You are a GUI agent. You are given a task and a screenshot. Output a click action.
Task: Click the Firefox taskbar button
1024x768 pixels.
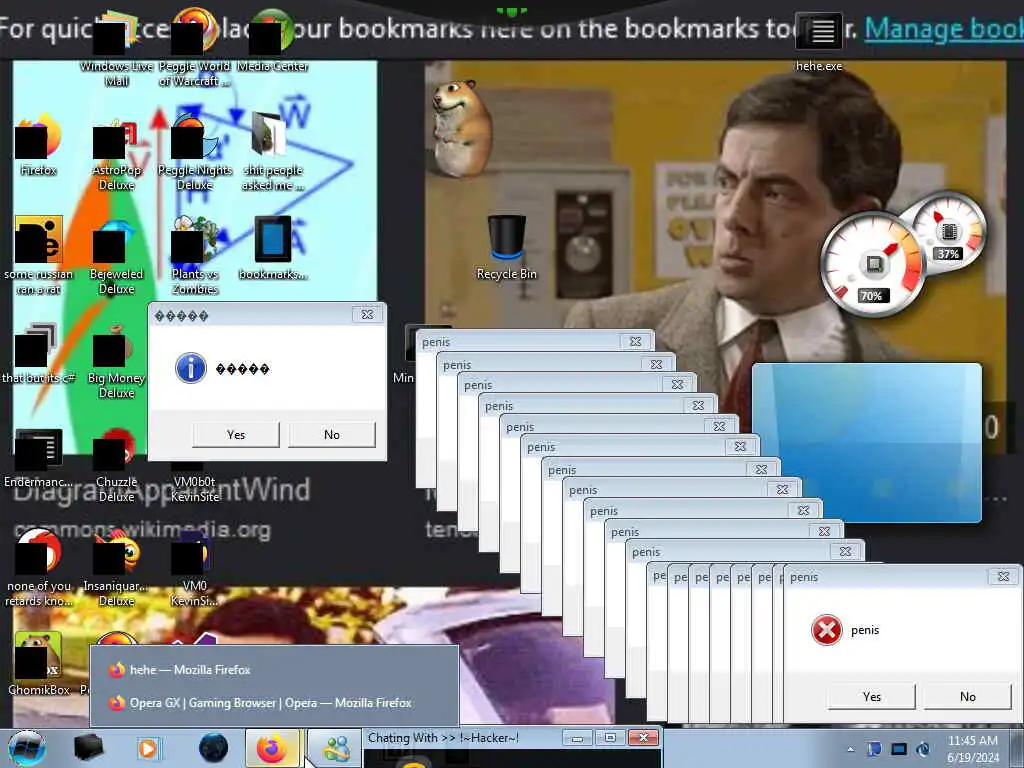(x=272, y=748)
